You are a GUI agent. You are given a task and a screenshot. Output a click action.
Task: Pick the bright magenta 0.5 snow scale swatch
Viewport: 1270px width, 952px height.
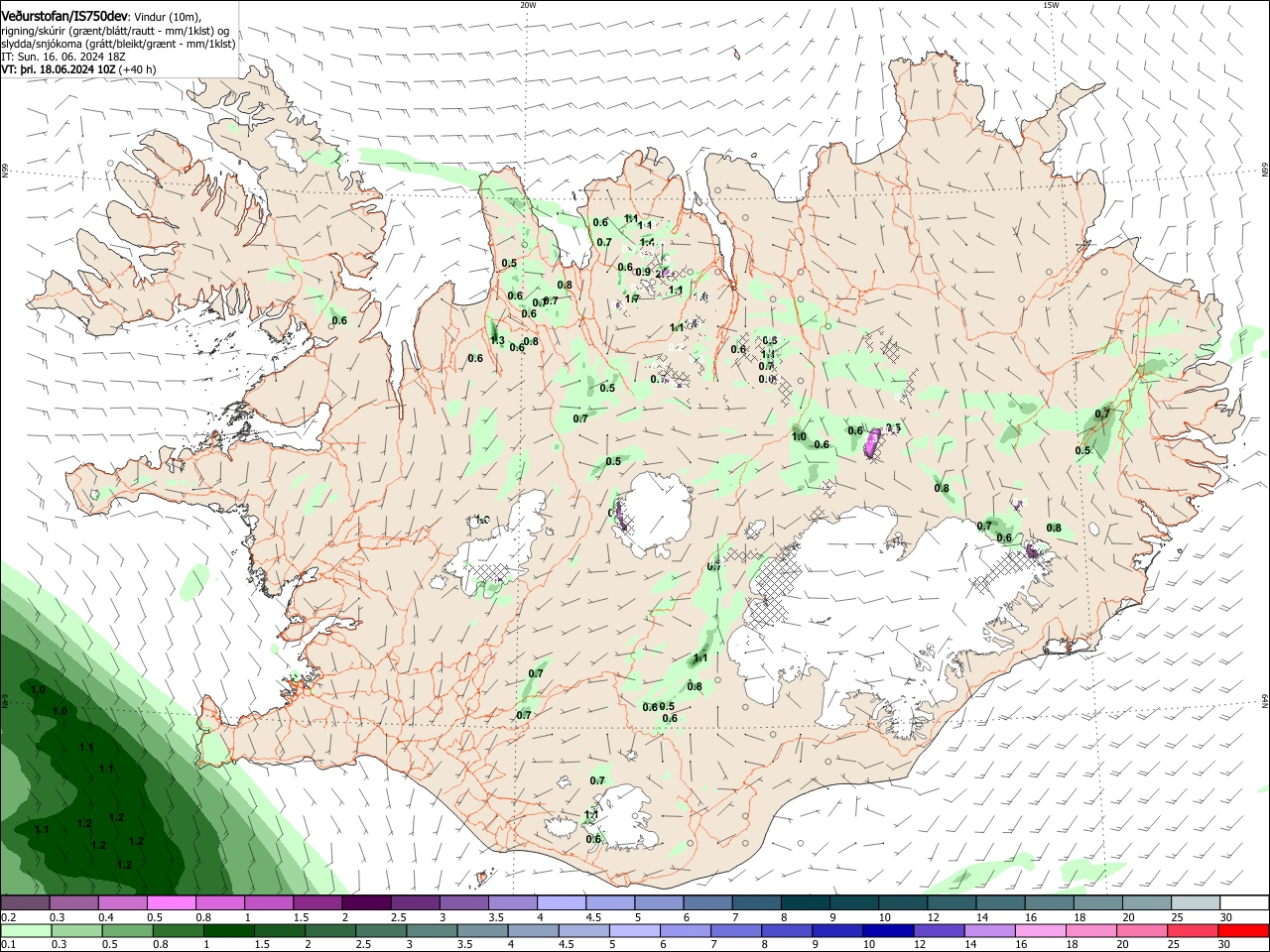[171, 902]
